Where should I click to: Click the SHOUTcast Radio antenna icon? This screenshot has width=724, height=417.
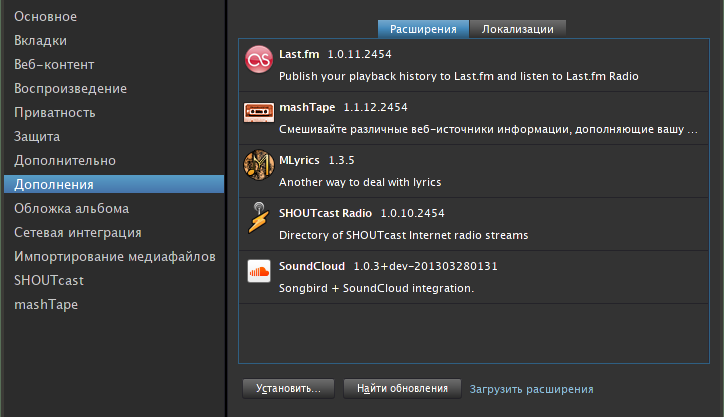tap(259, 218)
